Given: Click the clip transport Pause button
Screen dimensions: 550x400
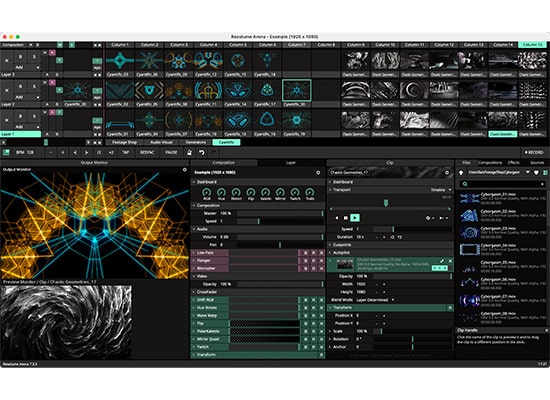Looking at the screenshot, I should pyautogui.click(x=346, y=218).
